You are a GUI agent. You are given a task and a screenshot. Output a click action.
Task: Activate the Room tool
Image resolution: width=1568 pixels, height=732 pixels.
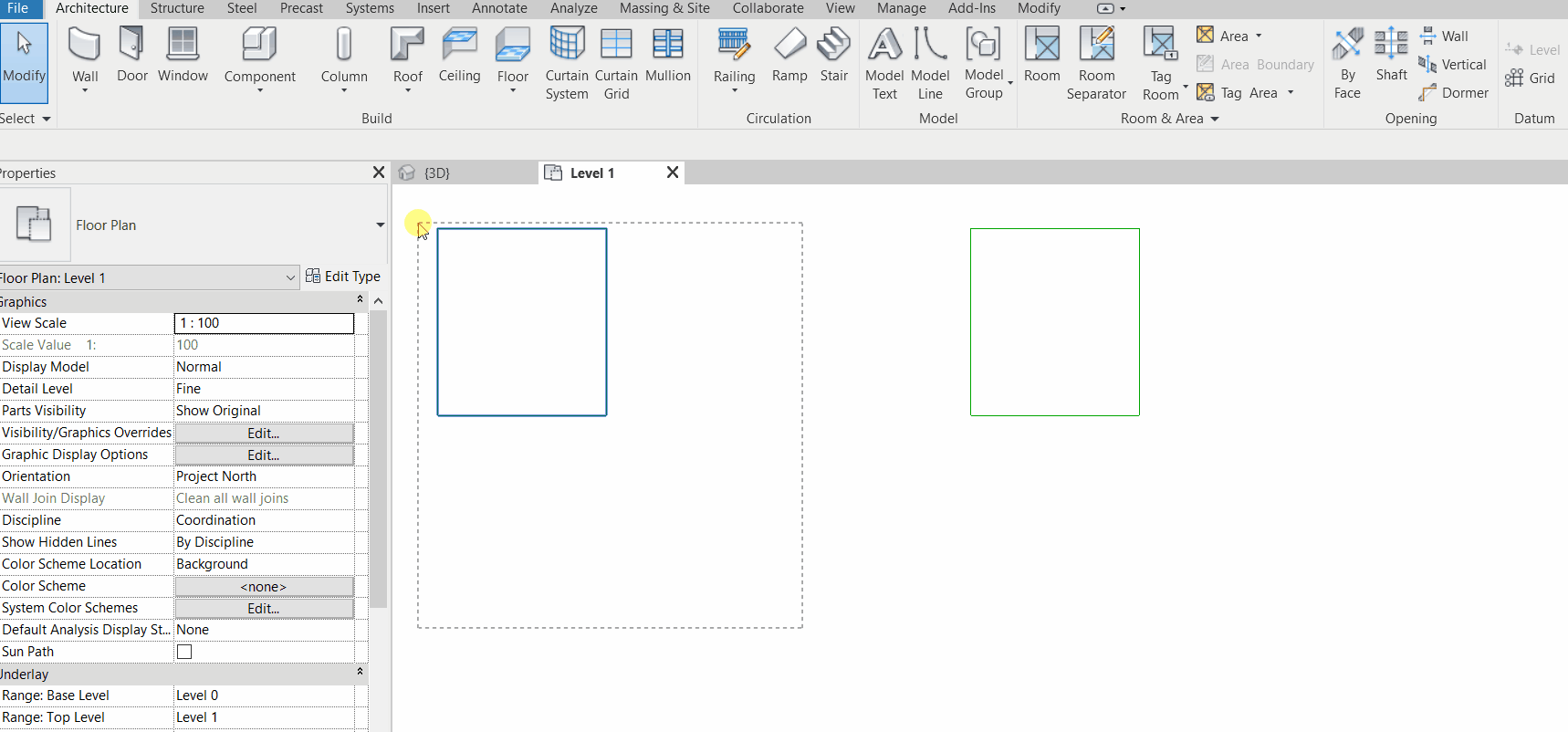click(x=1042, y=57)
